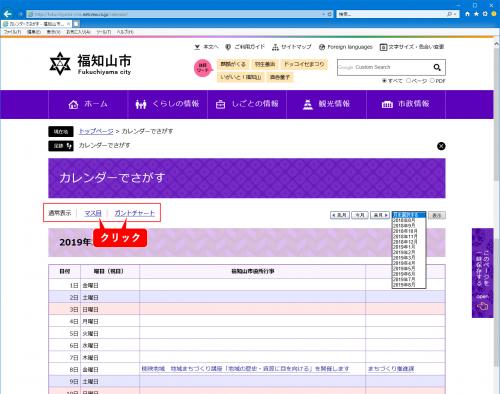This screenshot has height=394, width=500.
Task: Open browser tools gear icon
Action: pyautogui.click(x=485, y=14)
